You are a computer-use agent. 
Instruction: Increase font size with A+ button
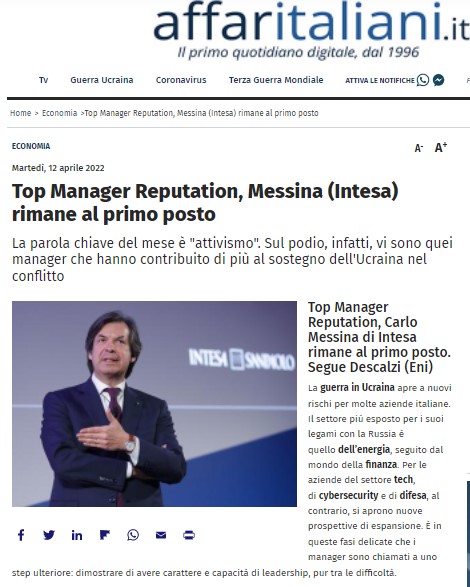point(441,147)
